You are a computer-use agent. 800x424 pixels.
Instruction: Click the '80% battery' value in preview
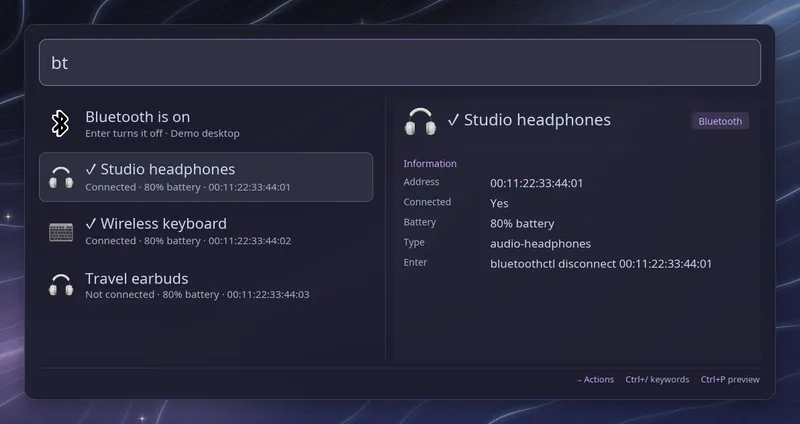[522, 223]
